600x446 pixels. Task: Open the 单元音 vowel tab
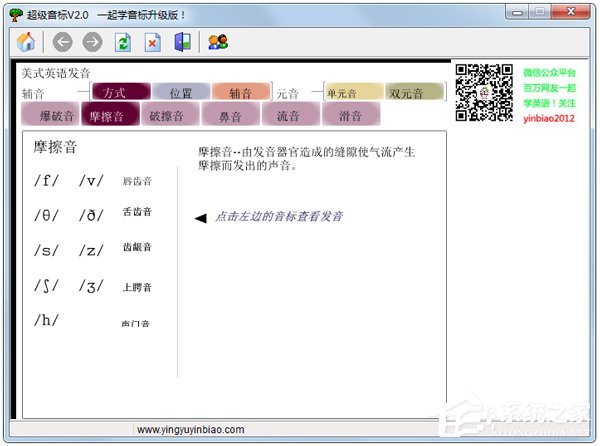point(354,92)
